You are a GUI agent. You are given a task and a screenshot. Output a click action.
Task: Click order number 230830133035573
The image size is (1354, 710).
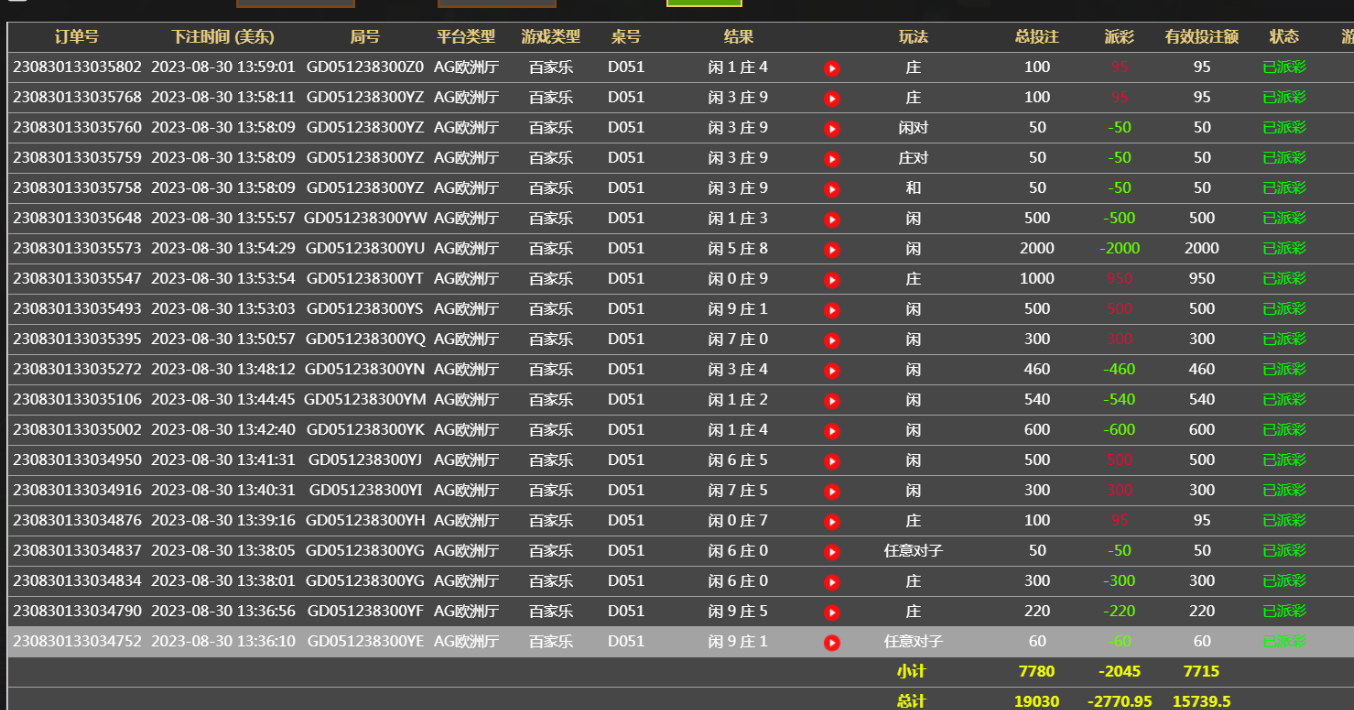click(78, 248)
